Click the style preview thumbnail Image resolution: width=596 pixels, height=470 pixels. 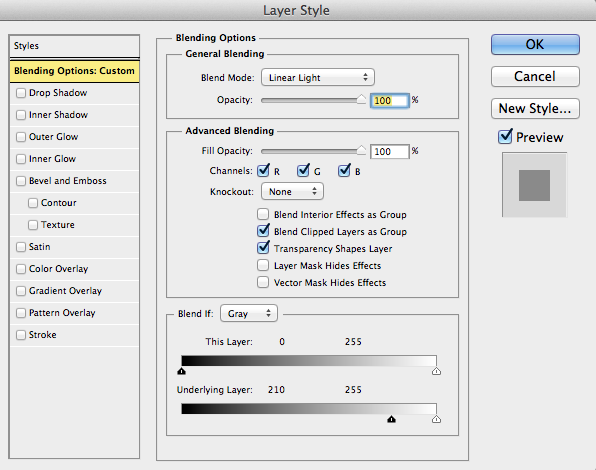(x=534, y=185)
